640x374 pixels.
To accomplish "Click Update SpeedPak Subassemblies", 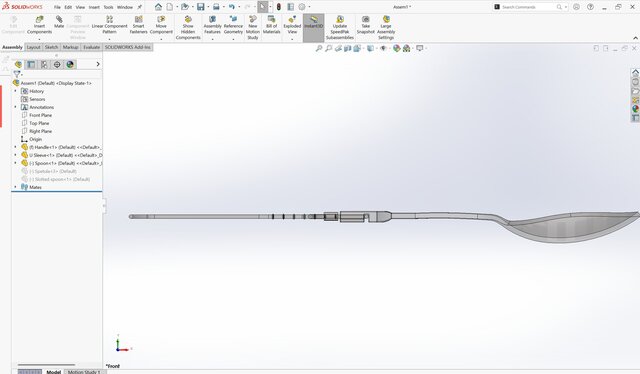I will pos(340,28).
